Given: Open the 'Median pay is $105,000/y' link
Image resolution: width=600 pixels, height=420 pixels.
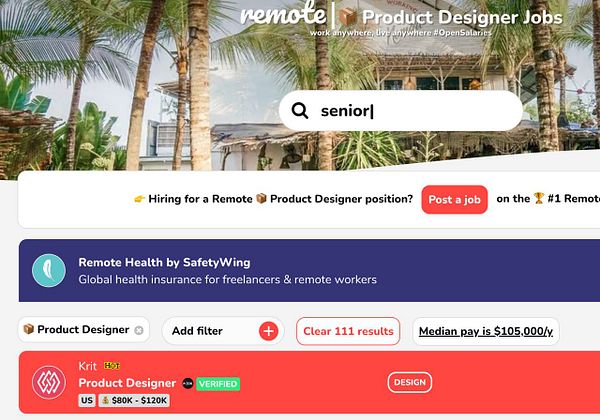Looking at the screenshot, I should 486,331.
